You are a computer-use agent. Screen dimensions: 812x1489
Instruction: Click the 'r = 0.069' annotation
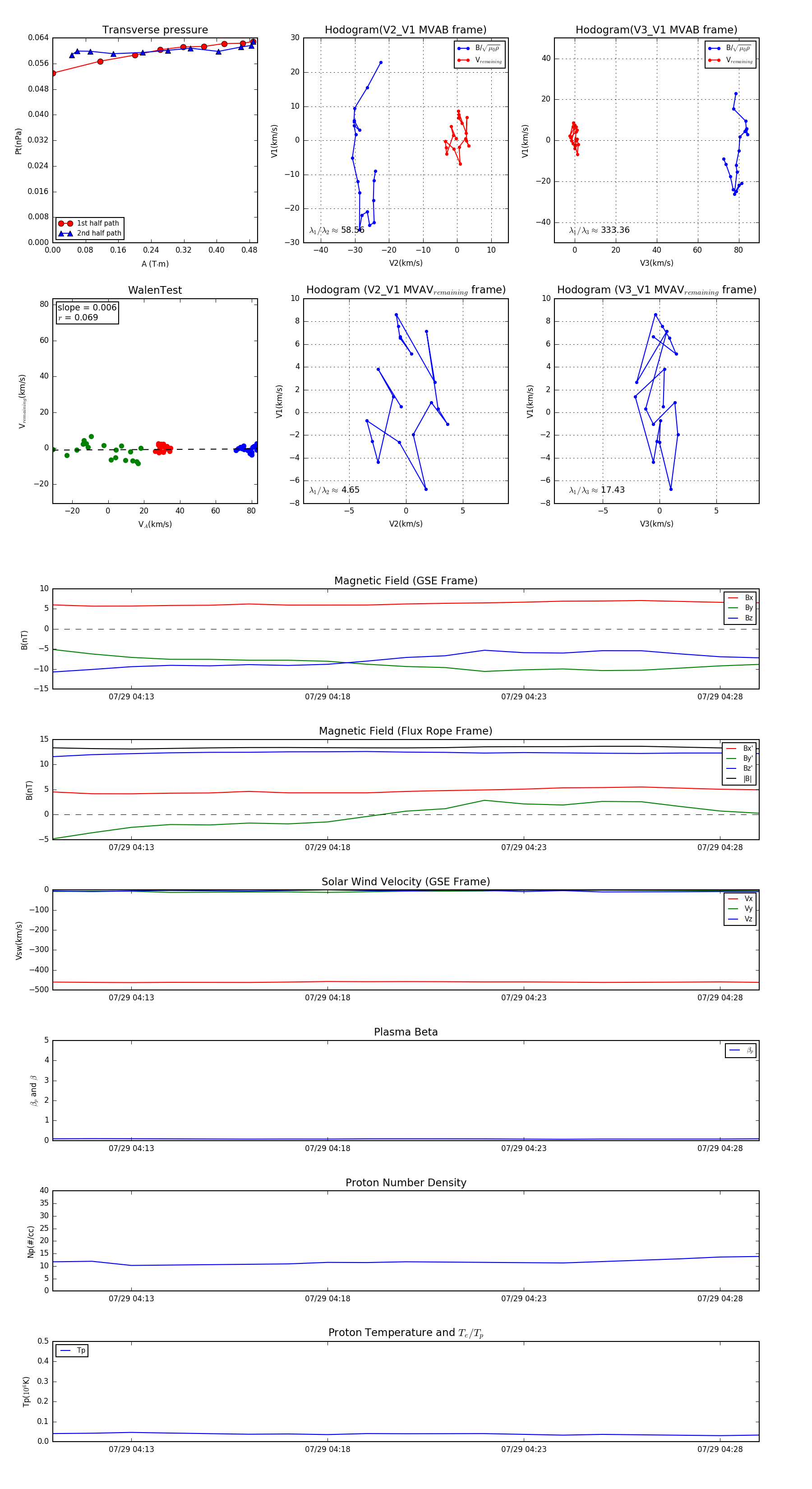pyautogui.click(x=78, y=317)
